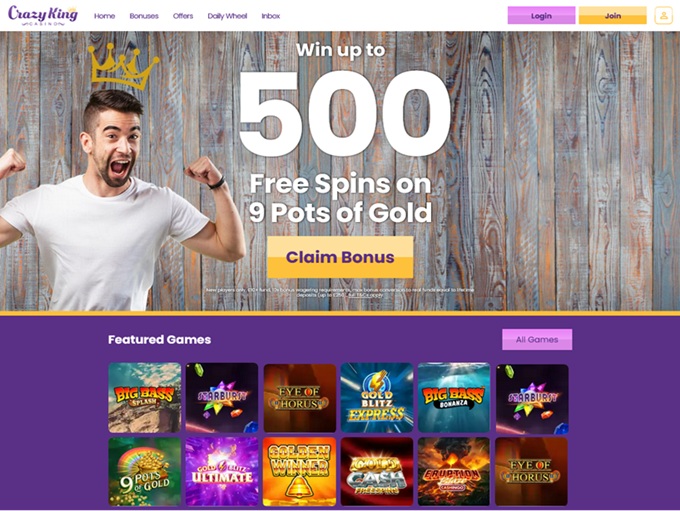The height and width of the screenshot is (511, 680).
Task: Claim the 500 free spins bonus
Action: pyautogui.click(x=340, y=257)
